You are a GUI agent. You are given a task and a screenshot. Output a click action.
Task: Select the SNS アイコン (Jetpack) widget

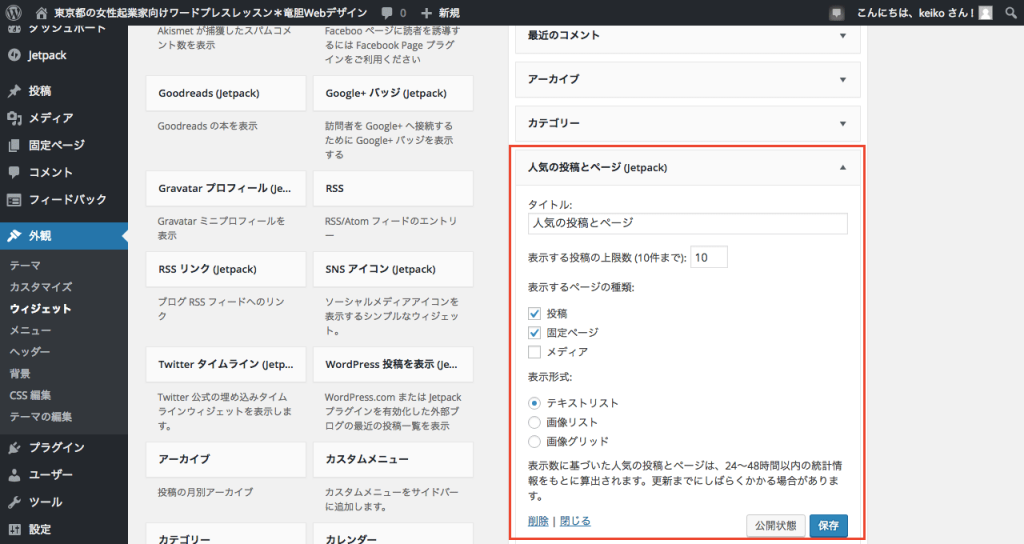tap(393, 269)
